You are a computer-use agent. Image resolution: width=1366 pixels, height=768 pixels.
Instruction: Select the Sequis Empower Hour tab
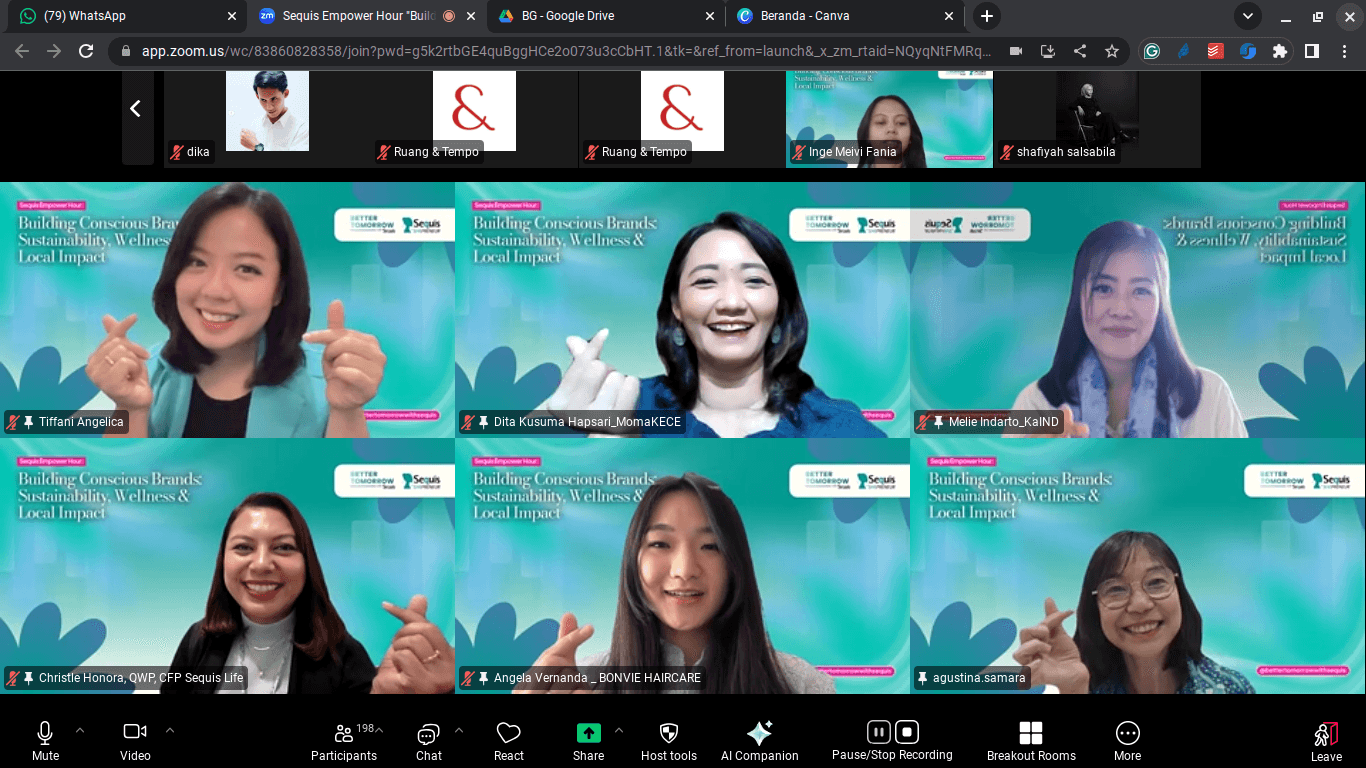(x=365, y=16)
